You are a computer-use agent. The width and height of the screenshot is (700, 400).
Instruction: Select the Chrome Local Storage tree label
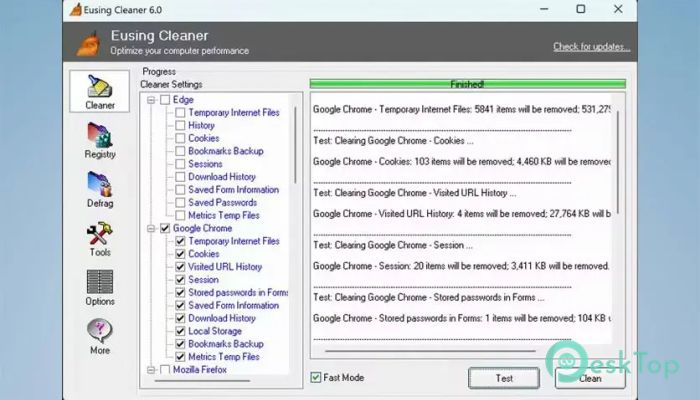(215, 331)
